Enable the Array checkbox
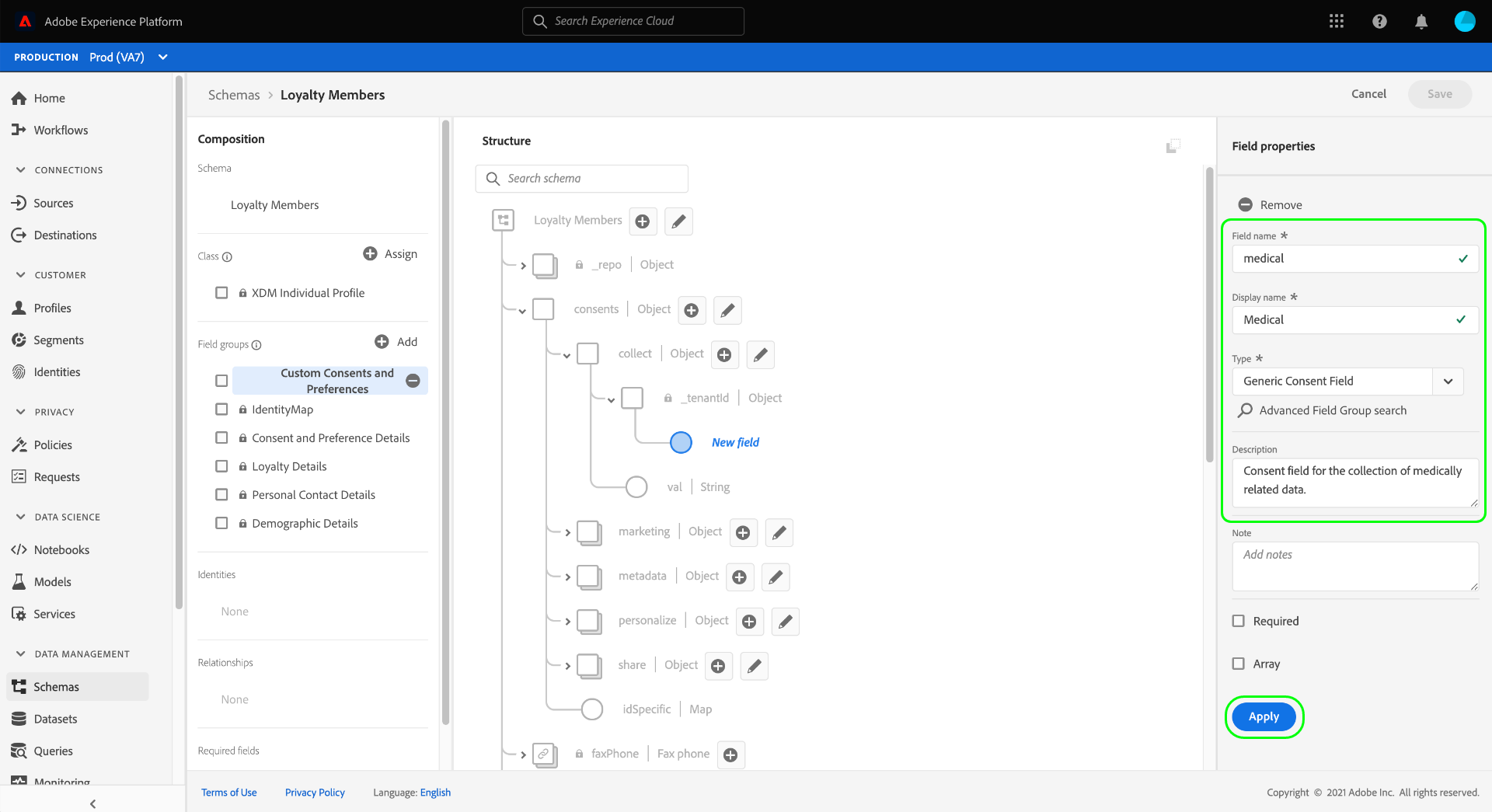This screenshot has width=1492, height=812. click(x=1239, y=664)
